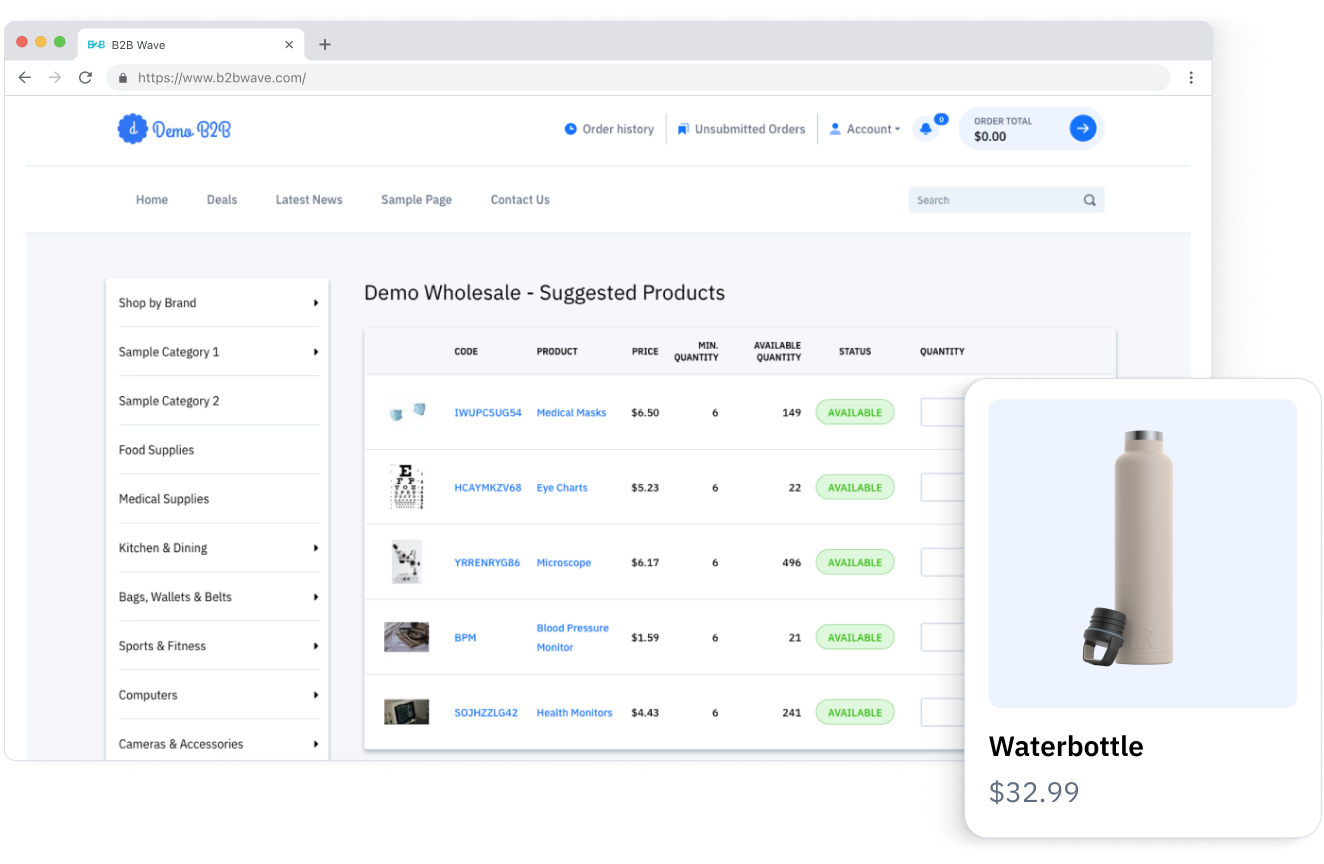Viewport: 1324px width, 864px height.
Task: Select Medical Supplies in the sidebar
Action: point(164,499)
